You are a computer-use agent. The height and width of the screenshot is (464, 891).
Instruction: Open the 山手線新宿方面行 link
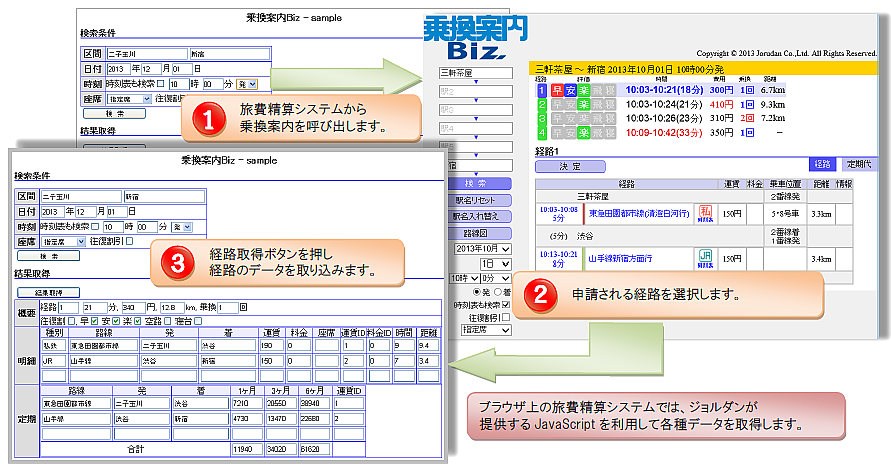point(620,258)
